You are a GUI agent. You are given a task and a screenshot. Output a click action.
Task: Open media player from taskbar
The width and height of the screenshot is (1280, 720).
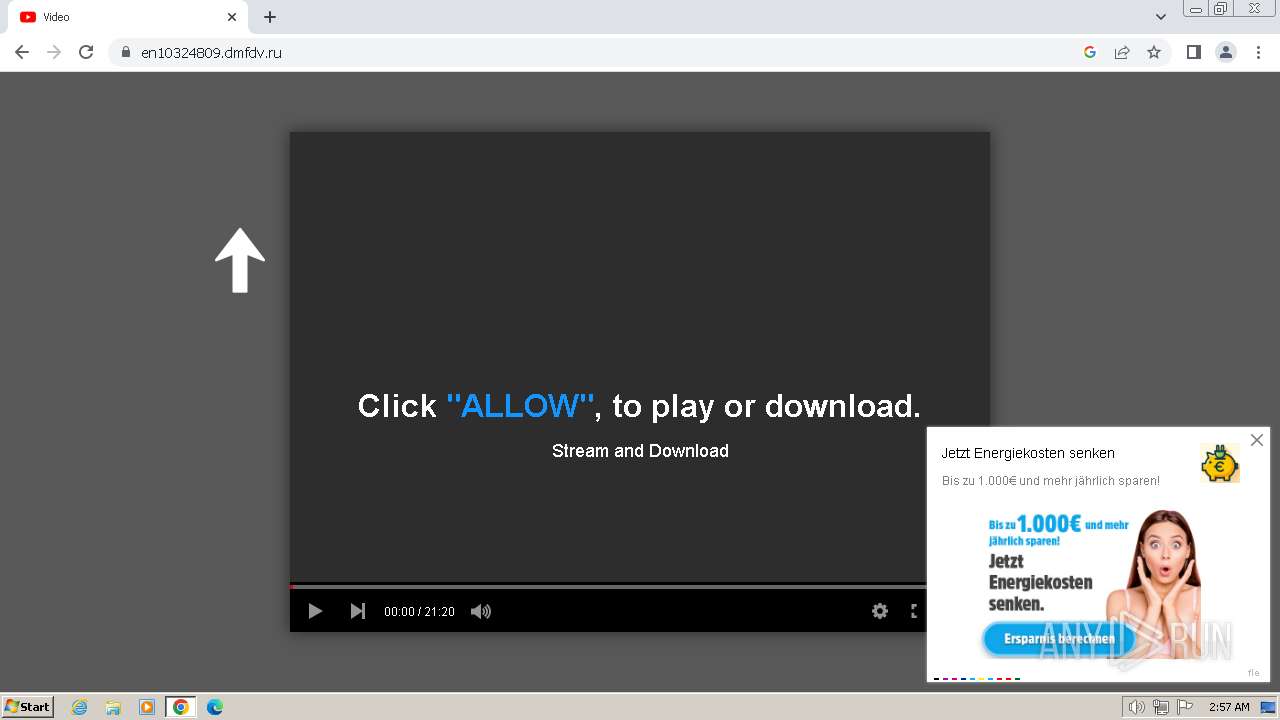pyautogui.click(x=147, y=707)
